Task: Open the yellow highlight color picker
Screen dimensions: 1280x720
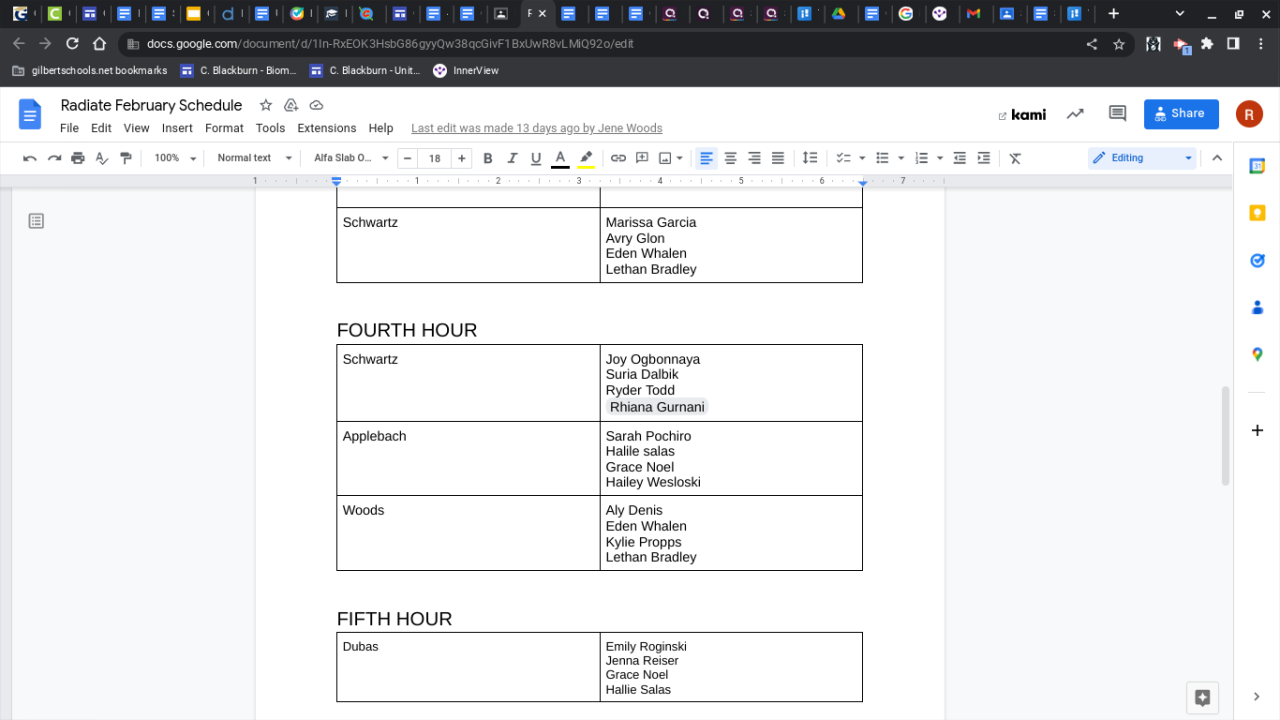Action: point(586,158)
